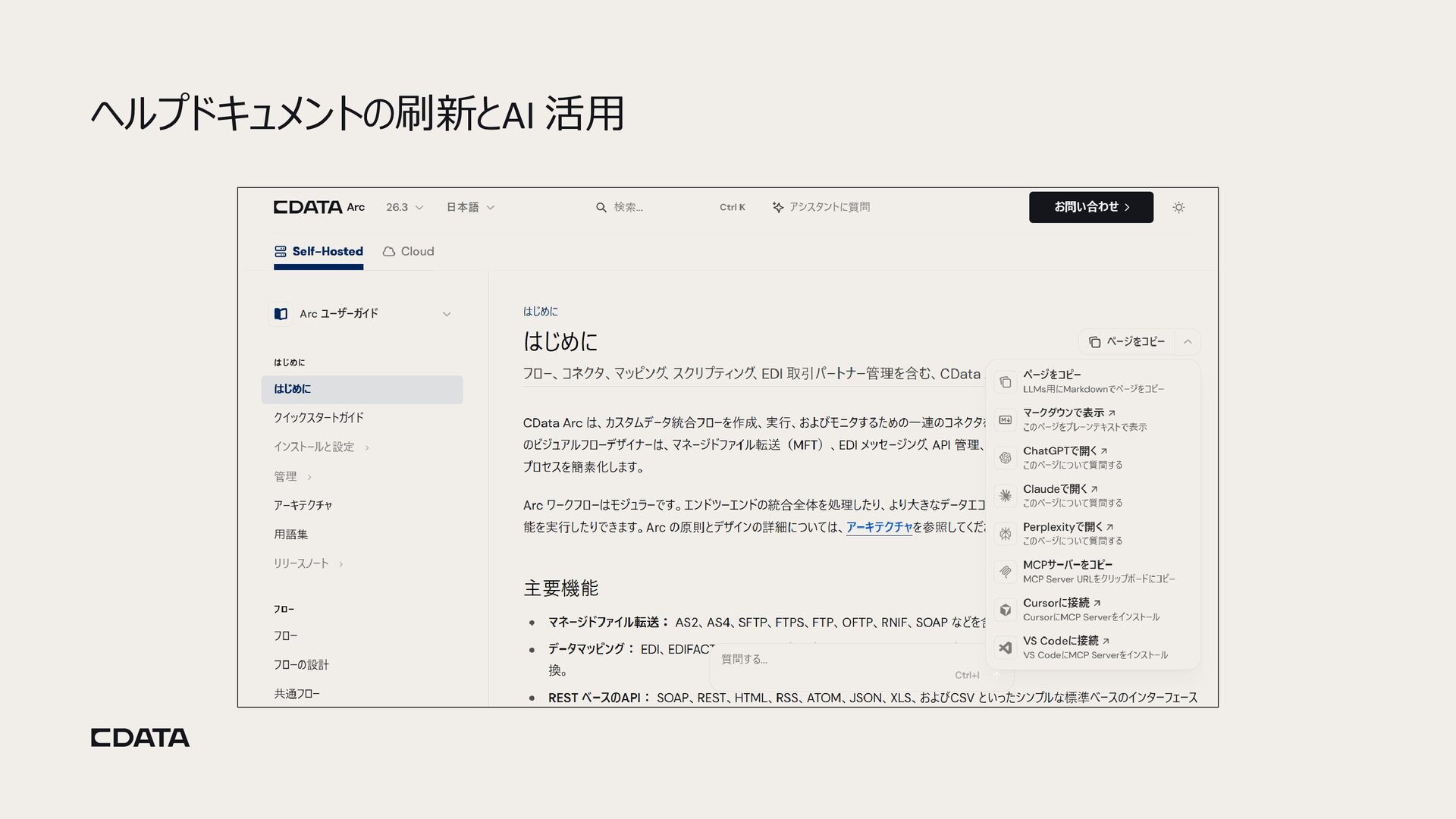Screen dimensions: 1456x819
Task: Click the Claude icon in the menu
Action: [1005, 495]
